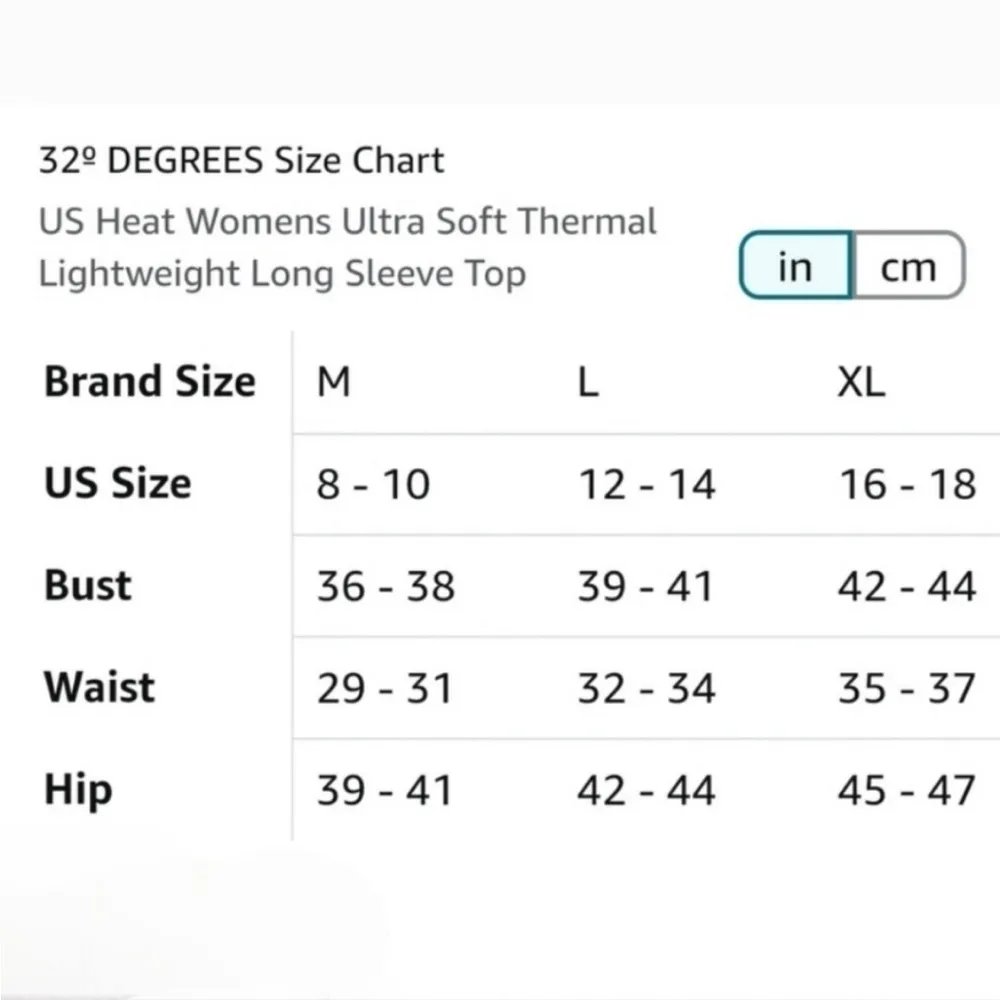This screenshot has height=1000, width=1000.
Task: Select the Bust row label
Action: (88, 586)
